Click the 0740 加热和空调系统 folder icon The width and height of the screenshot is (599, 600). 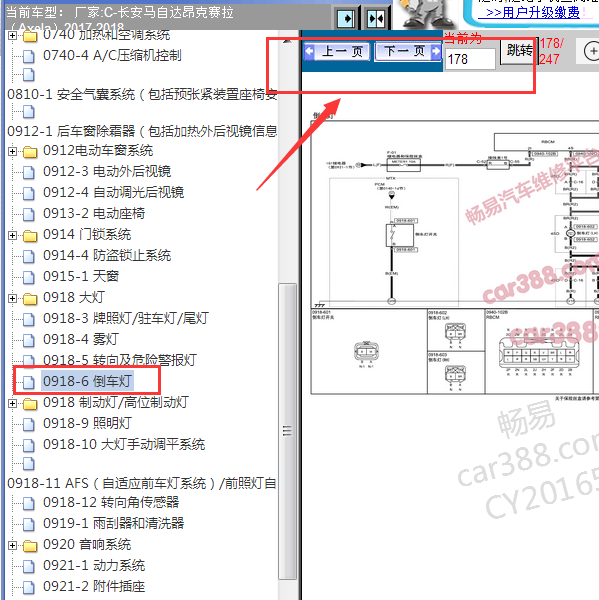pos(30,36)
